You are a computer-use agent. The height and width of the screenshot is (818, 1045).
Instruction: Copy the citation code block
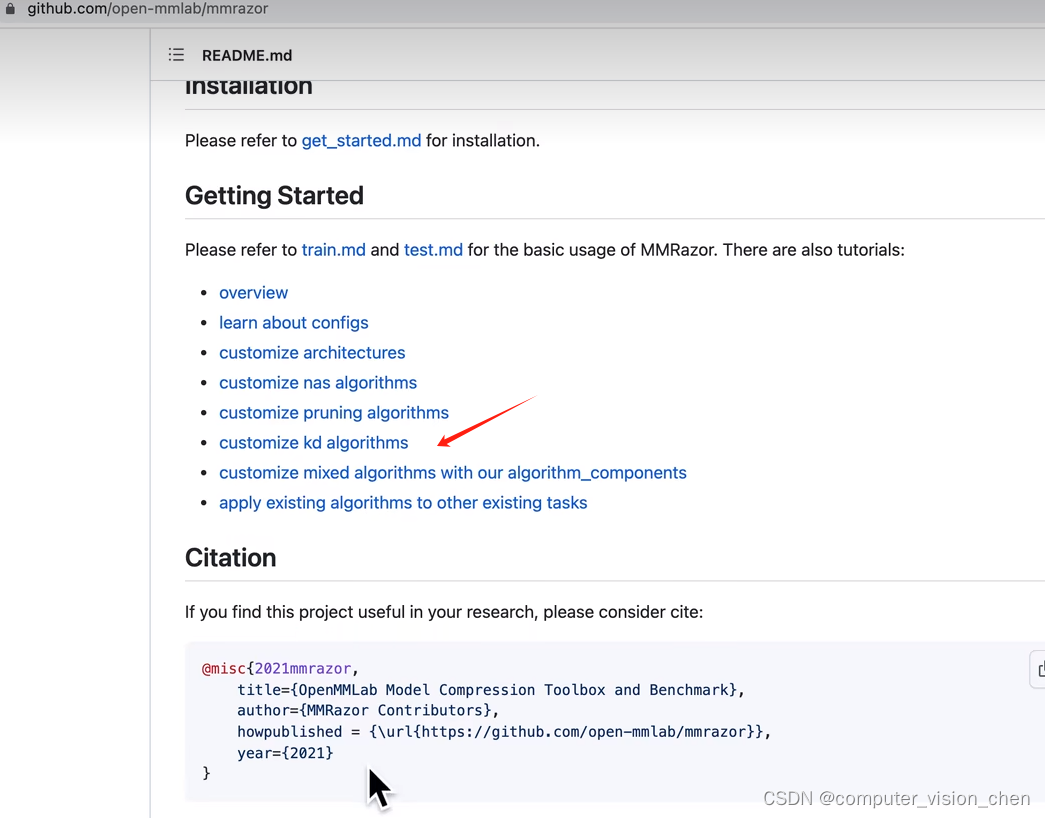[x=1040, y=669]
